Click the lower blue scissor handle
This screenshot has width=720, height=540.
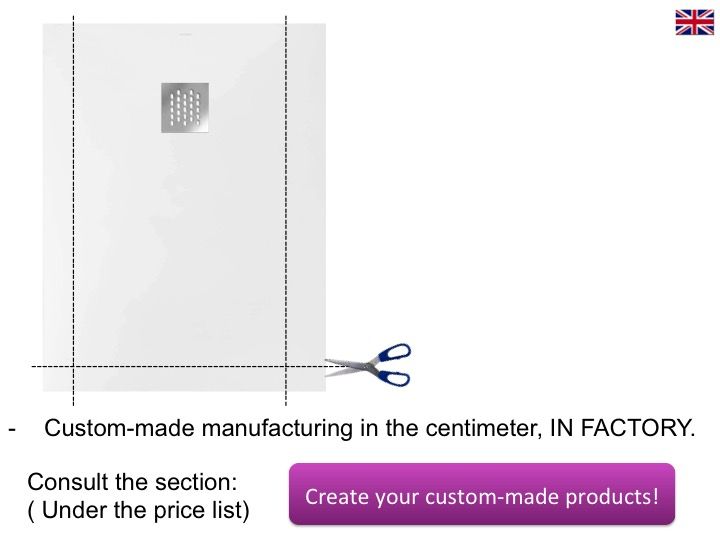pyautogui.click(x=392, y=377)
